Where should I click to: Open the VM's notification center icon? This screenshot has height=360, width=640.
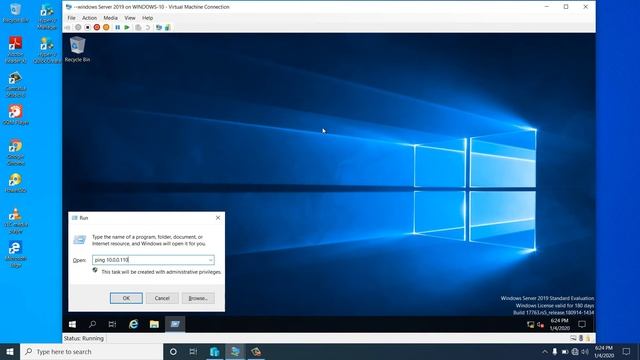[582, 324]
